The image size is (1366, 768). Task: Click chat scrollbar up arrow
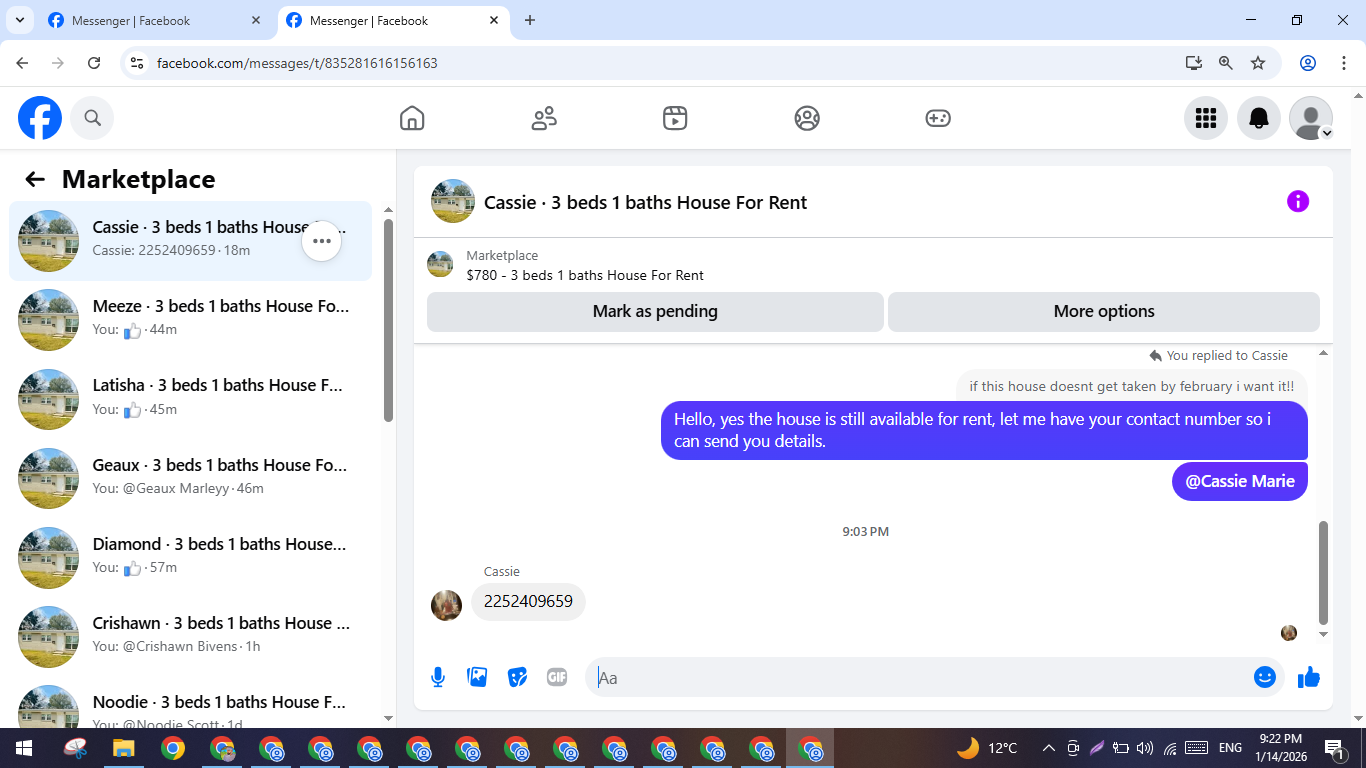pos(1324,353)
